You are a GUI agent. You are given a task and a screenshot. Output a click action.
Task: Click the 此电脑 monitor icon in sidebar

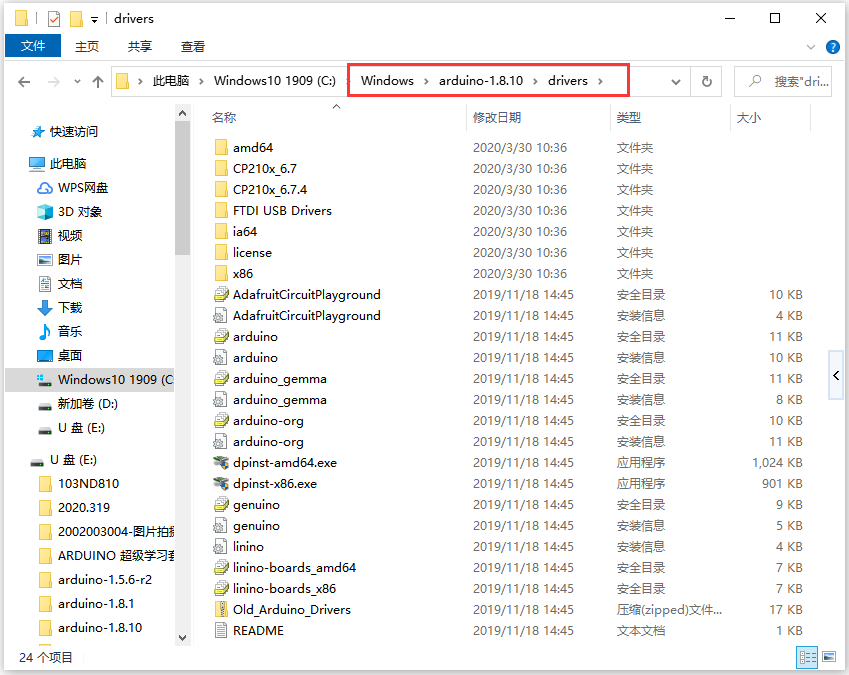click(37, 163)
